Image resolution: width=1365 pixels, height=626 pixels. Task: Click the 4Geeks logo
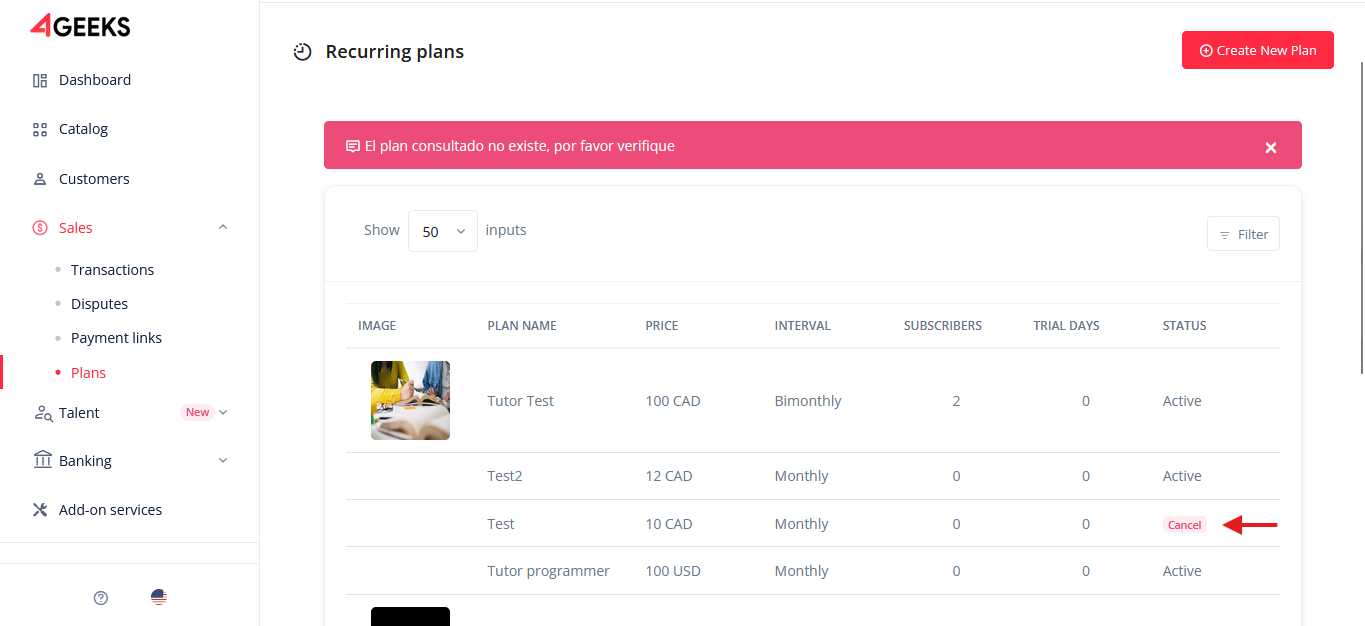[x=80, y=26]
